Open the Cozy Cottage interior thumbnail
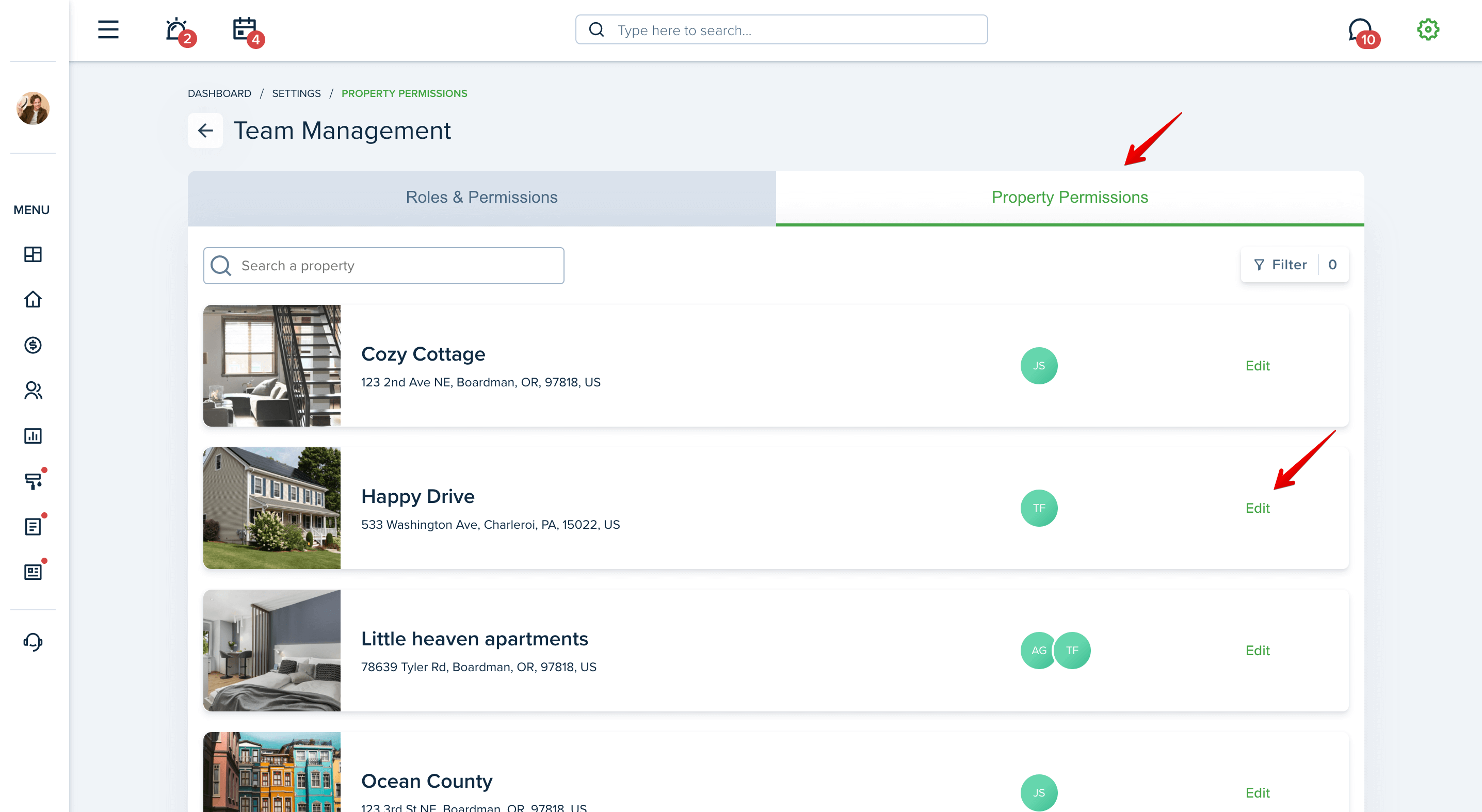1482x812 pixels. (272, 366)
